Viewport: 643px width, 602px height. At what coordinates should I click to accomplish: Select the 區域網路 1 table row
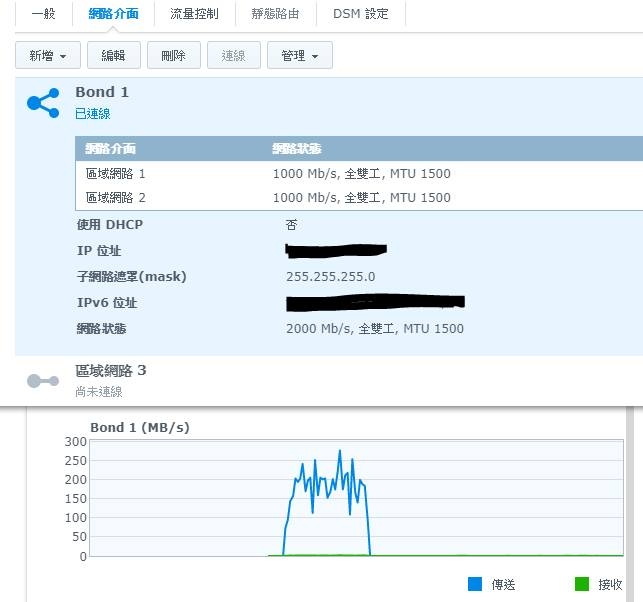pos(359,173)
